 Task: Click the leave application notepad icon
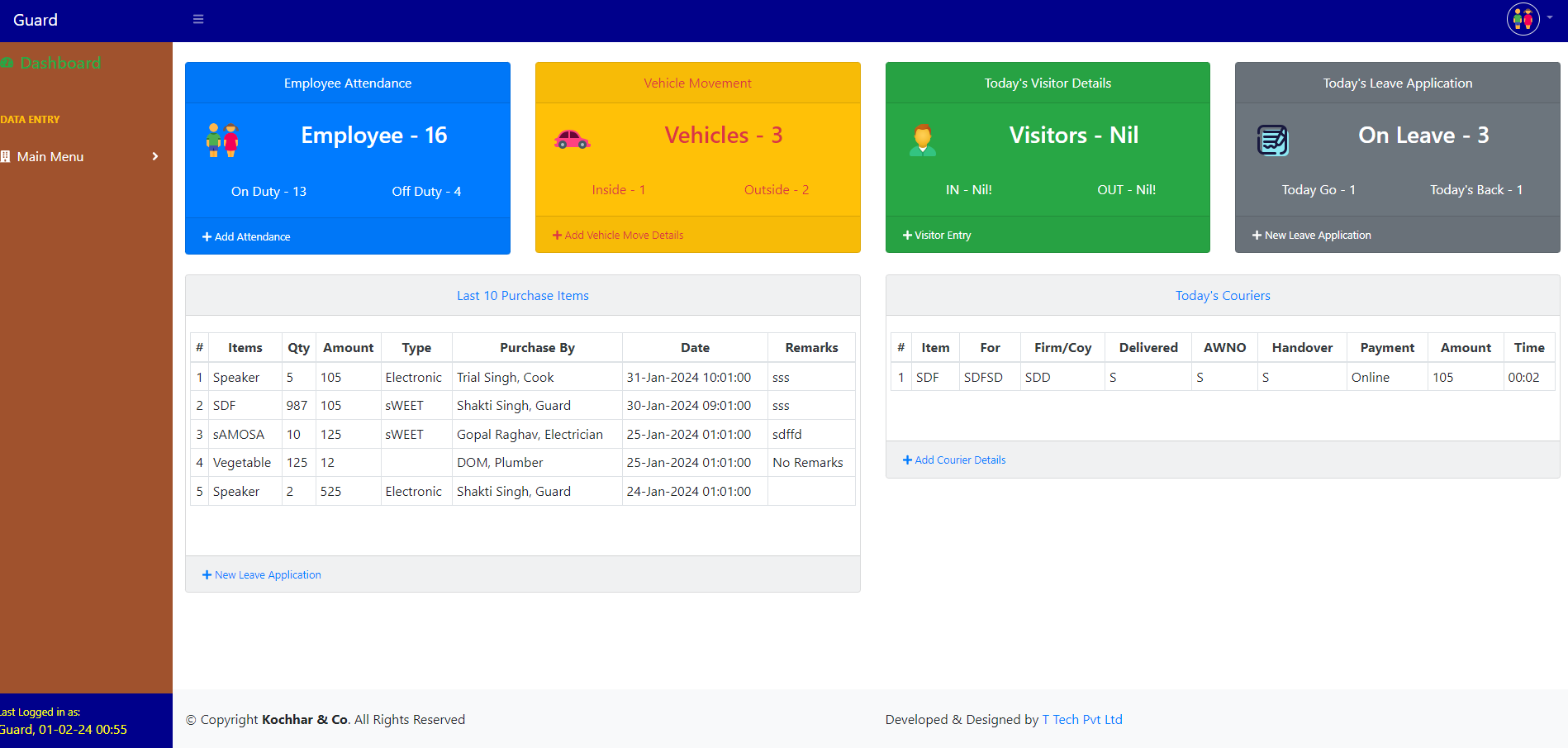pos(1272,140)
